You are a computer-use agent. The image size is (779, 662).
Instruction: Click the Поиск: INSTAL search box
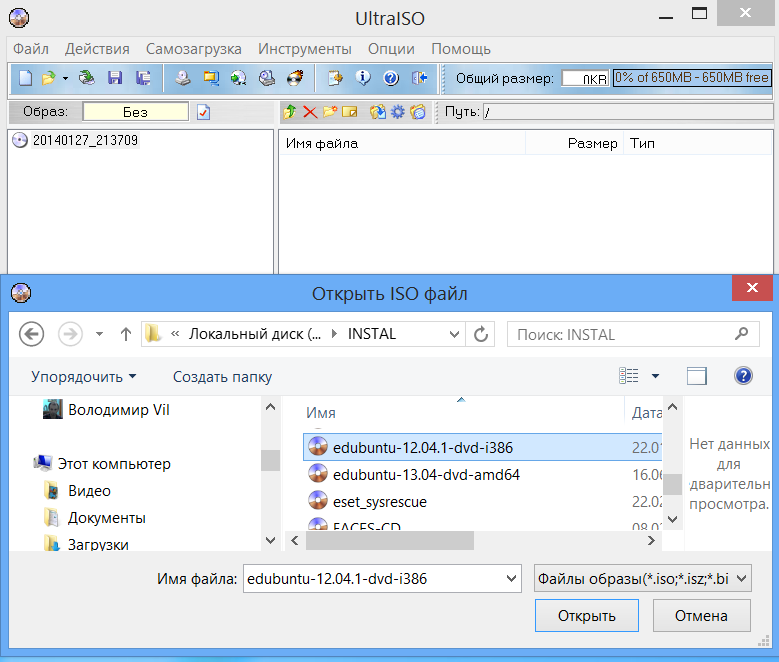tap(633, 334)
